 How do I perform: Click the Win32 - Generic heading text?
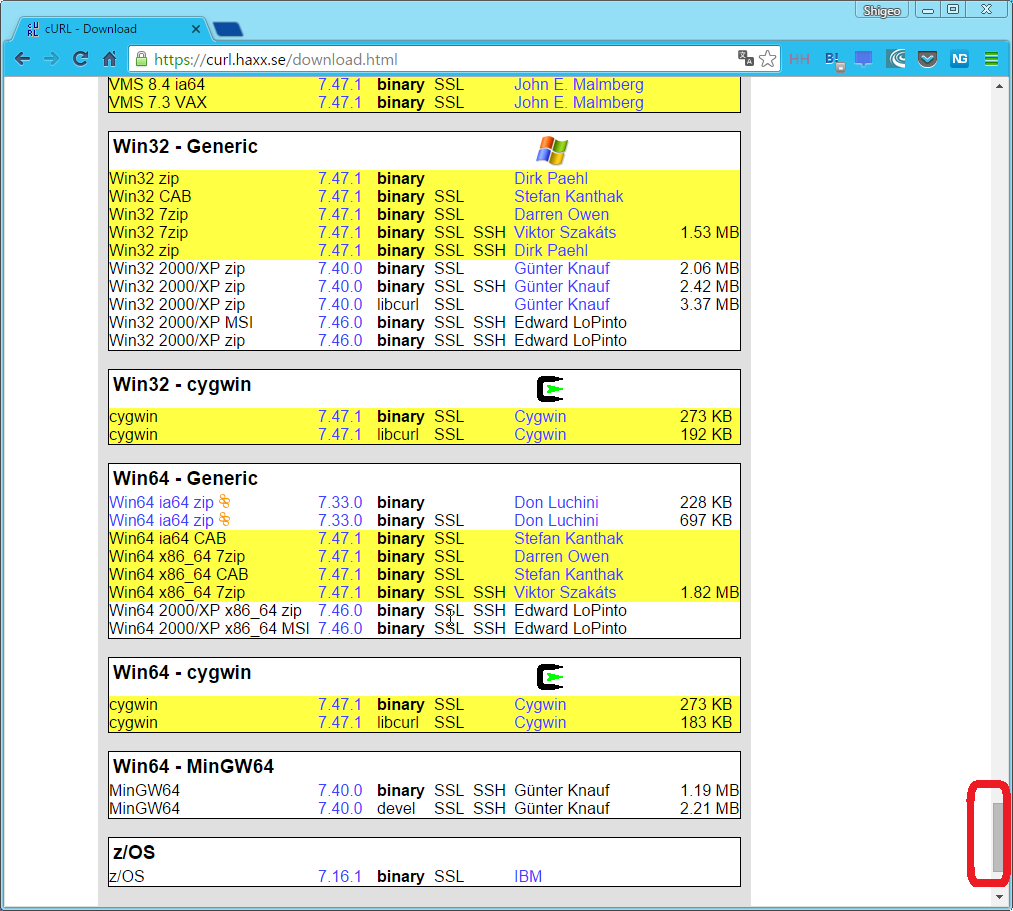coord(185,147)
